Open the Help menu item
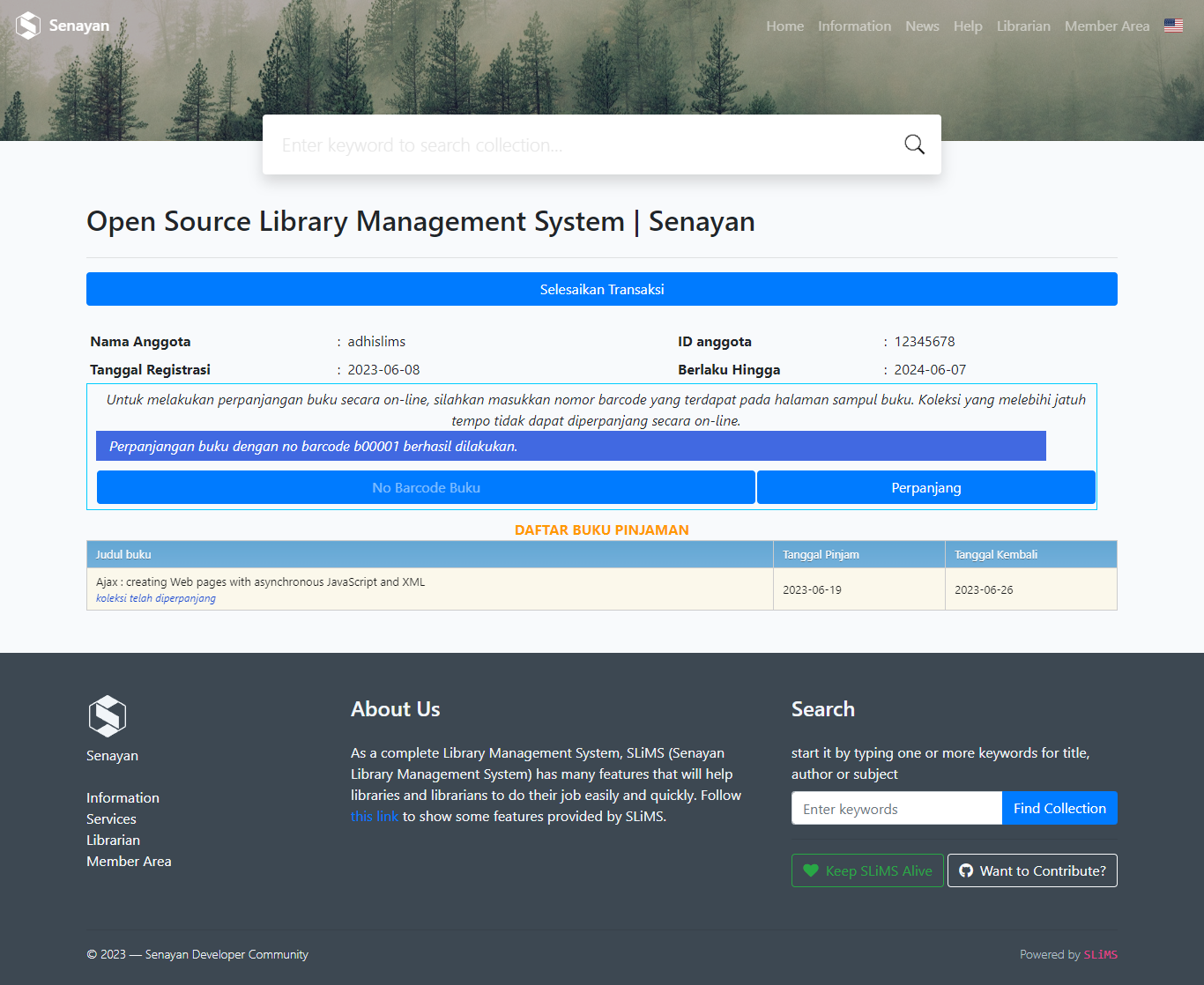The image size is (1204, 985). click(968, 26)
